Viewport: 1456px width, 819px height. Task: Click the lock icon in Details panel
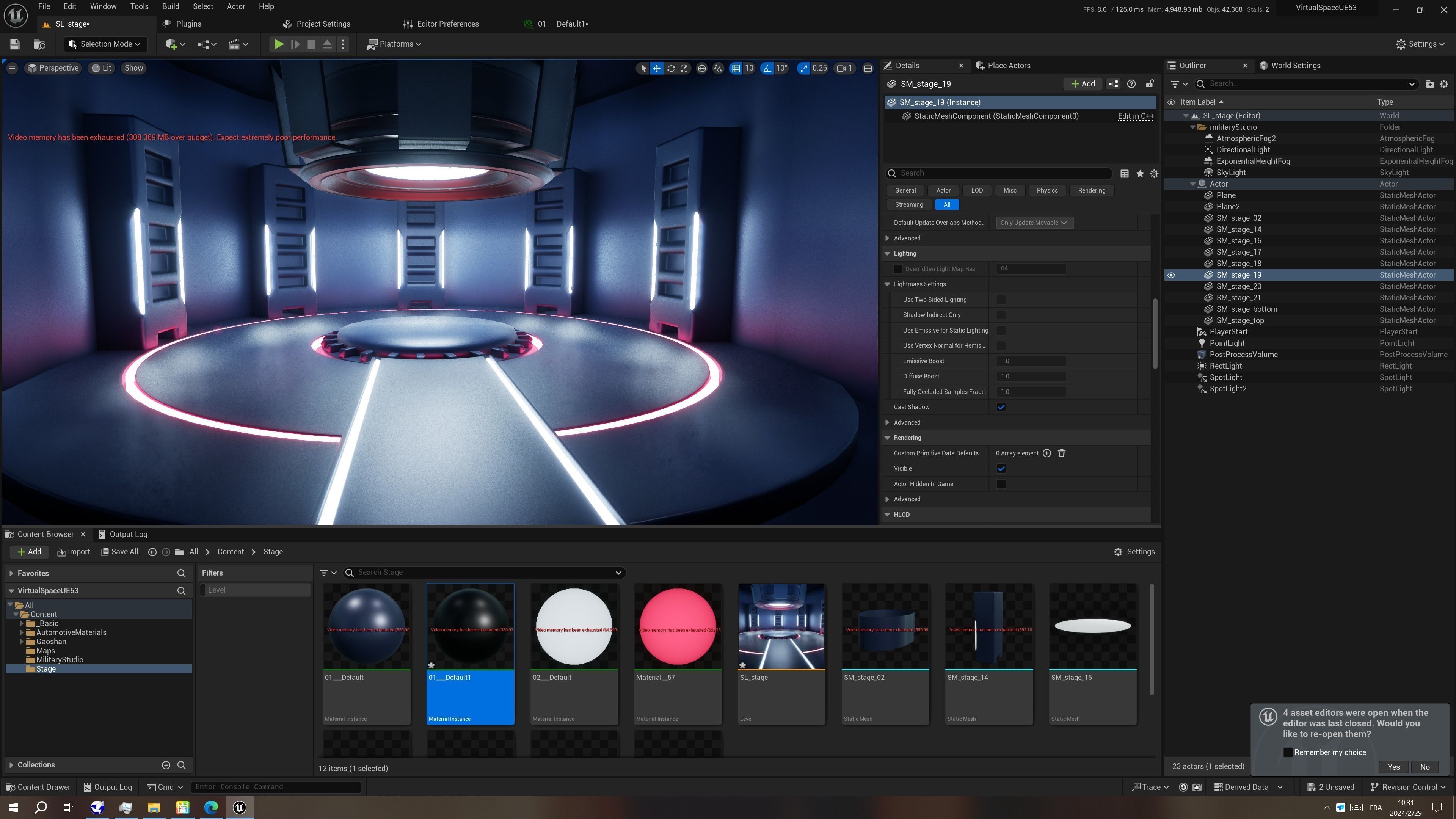click(x=1150, y=84)
